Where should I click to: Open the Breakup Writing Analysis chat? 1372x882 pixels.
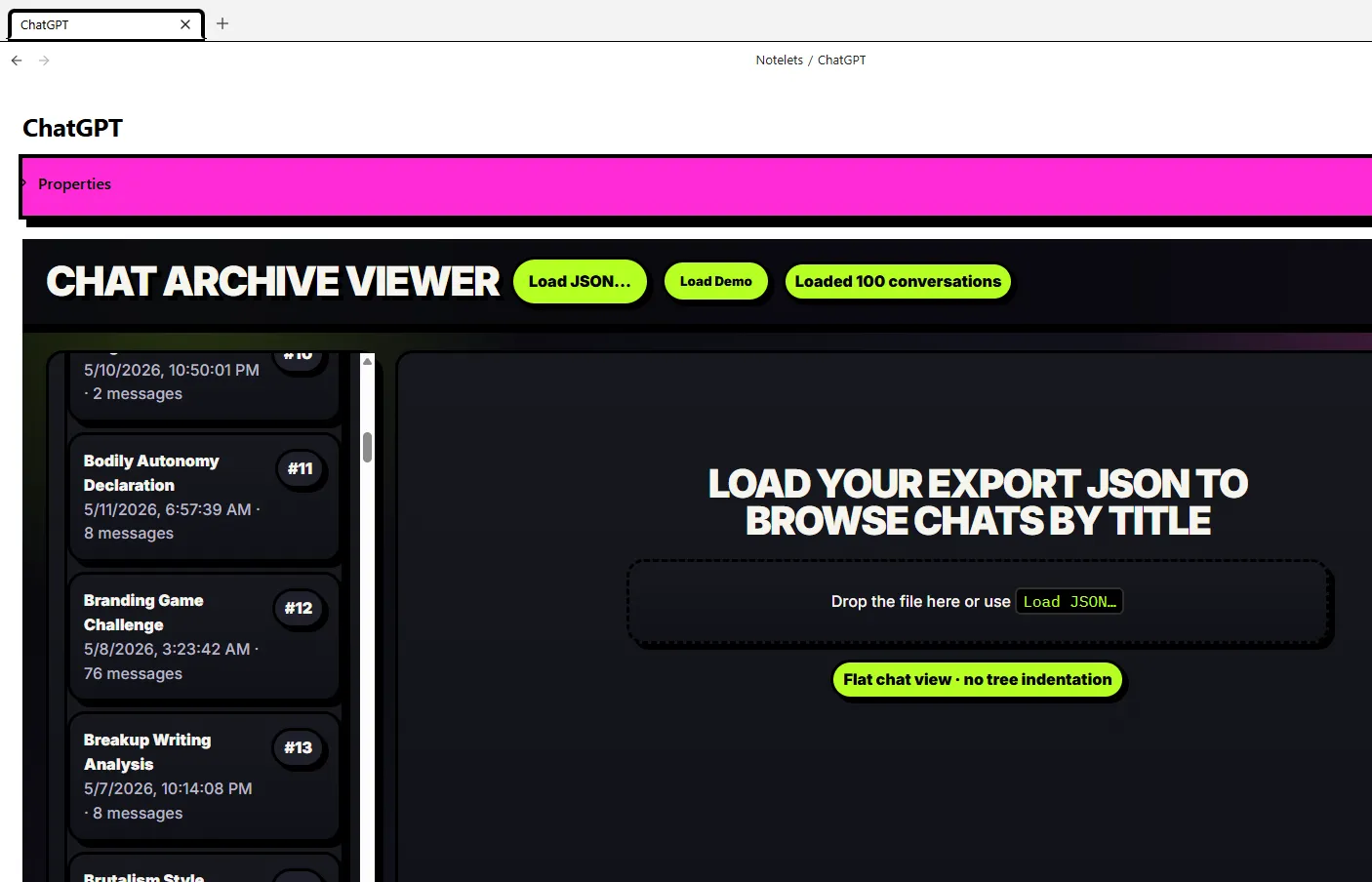coord(205,777)
